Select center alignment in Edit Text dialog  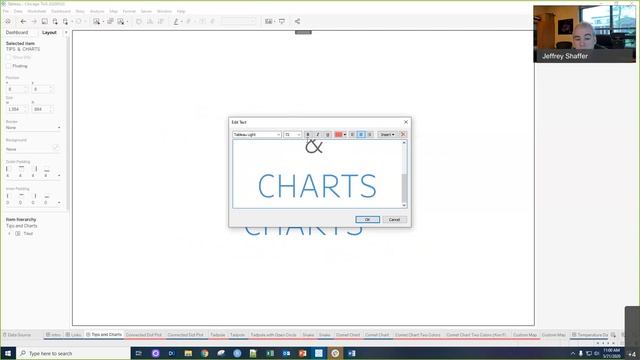[361, 134]
